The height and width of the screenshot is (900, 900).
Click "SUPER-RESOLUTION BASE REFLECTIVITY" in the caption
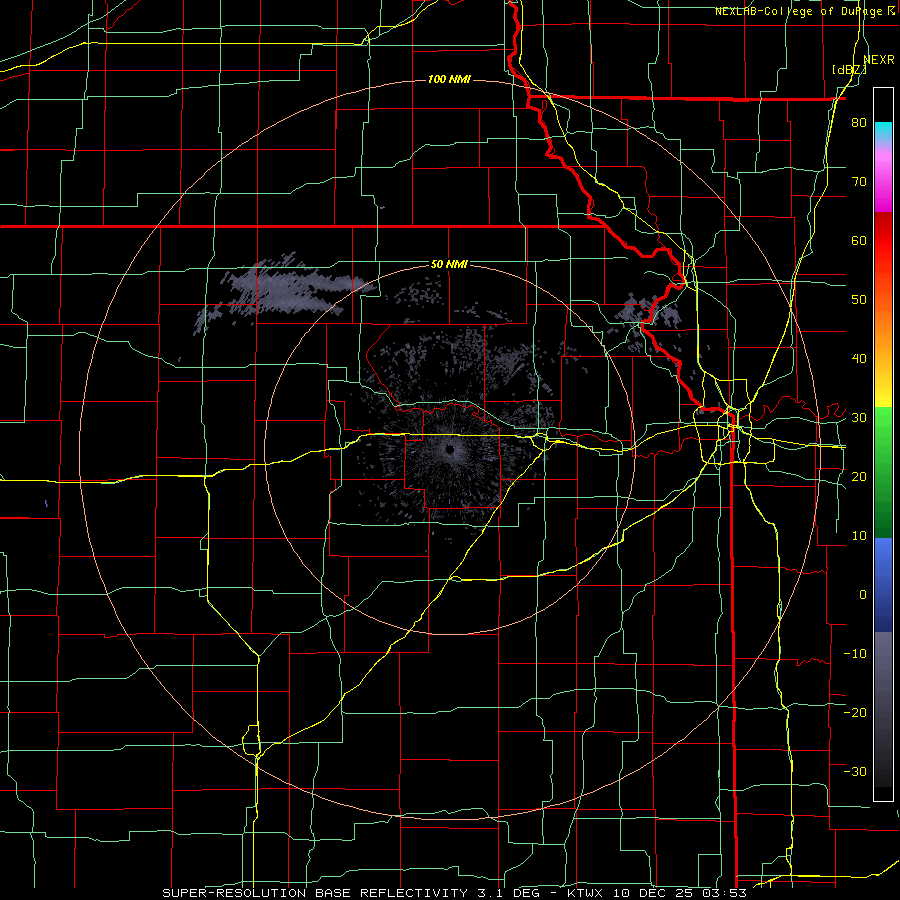click(x=315, y=893)
